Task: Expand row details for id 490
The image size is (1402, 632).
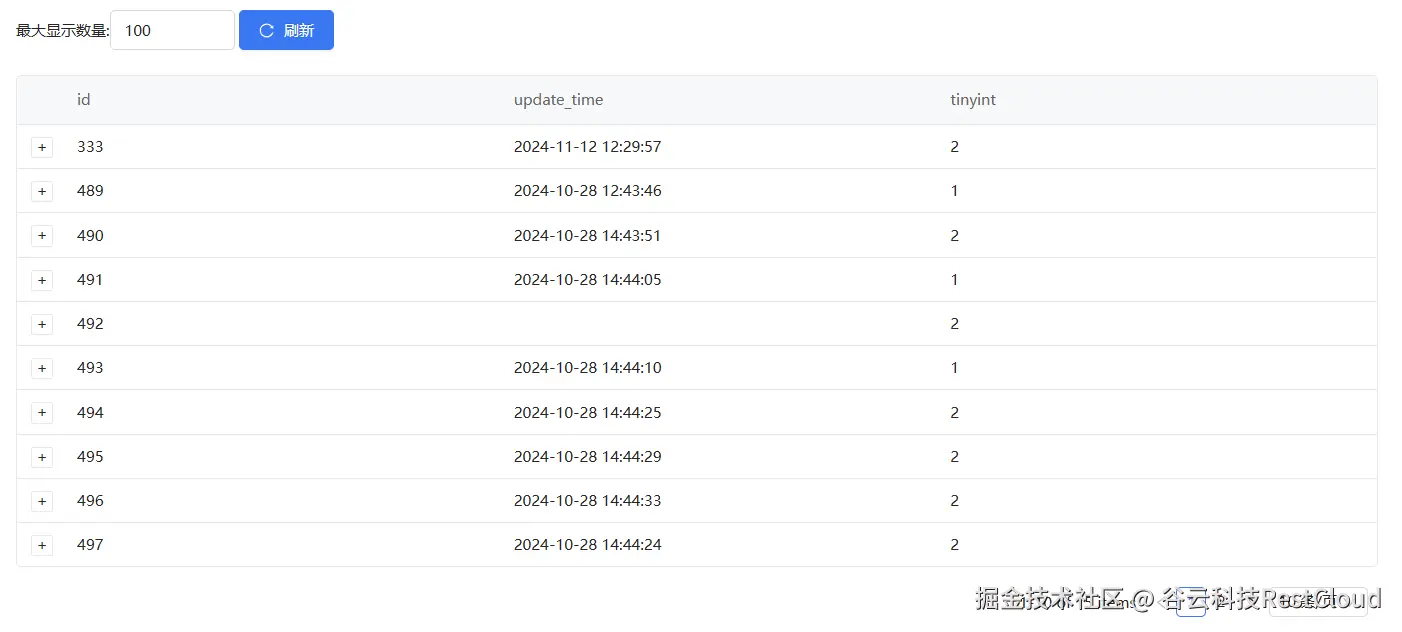Action: click(42, 236)
